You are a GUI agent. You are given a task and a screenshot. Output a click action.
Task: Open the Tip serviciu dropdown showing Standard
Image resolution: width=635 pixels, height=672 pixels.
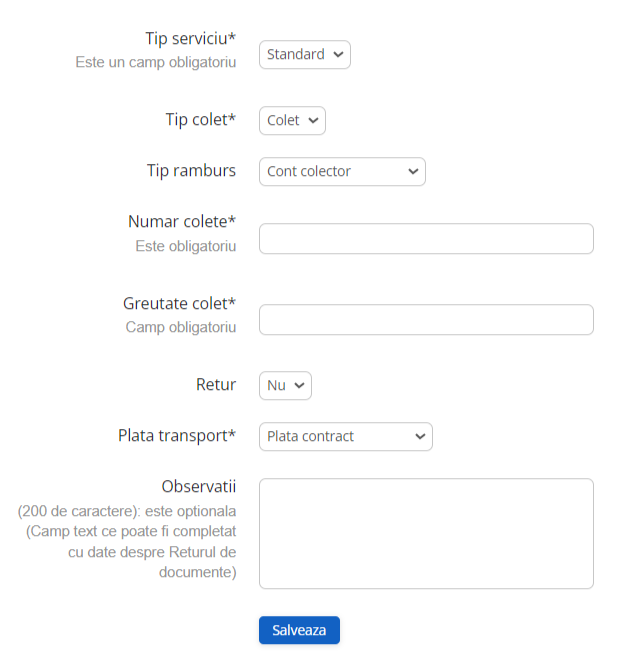tap(304, 55)
